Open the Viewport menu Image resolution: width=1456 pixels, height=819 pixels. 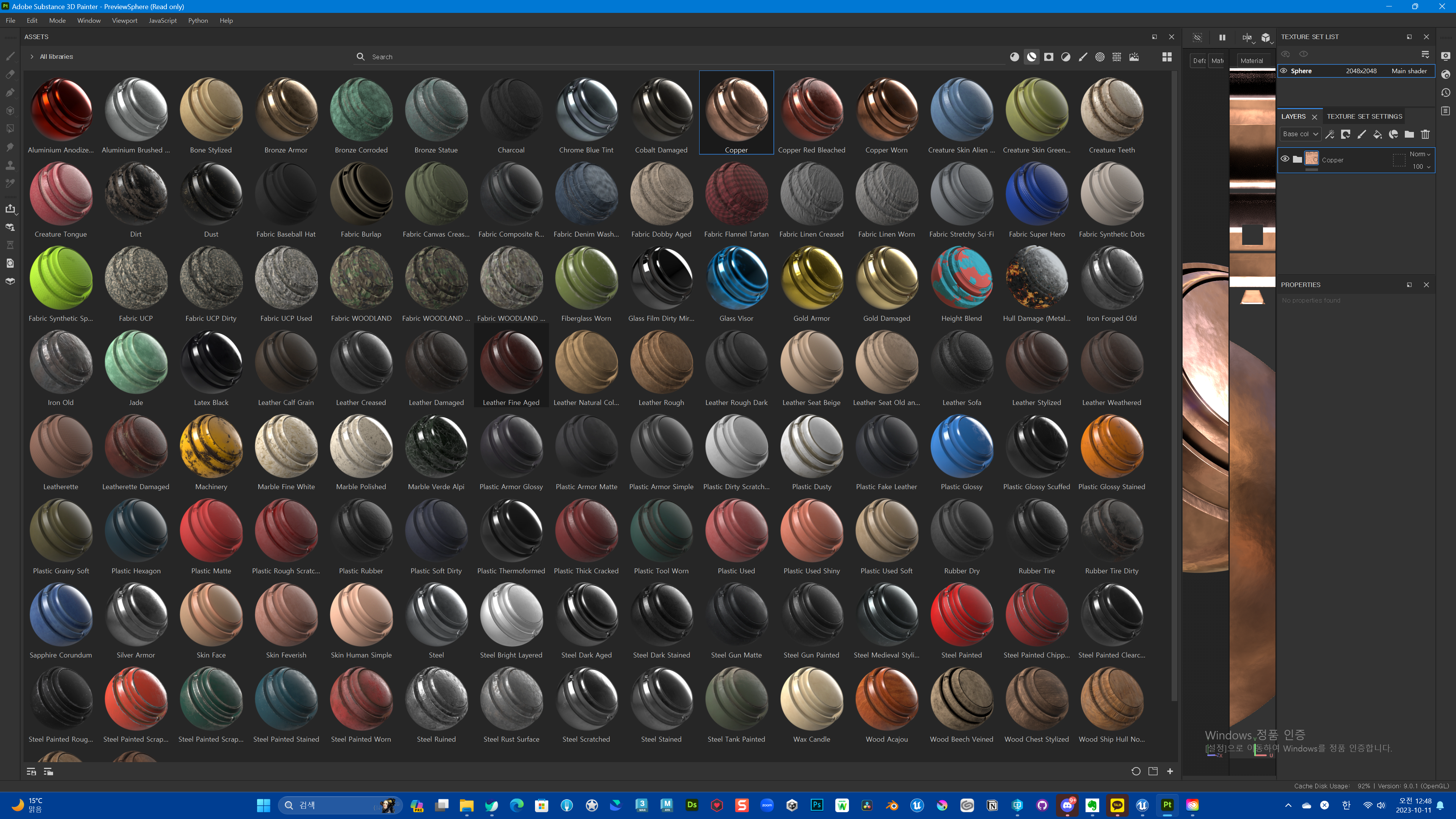click(124, 21)
